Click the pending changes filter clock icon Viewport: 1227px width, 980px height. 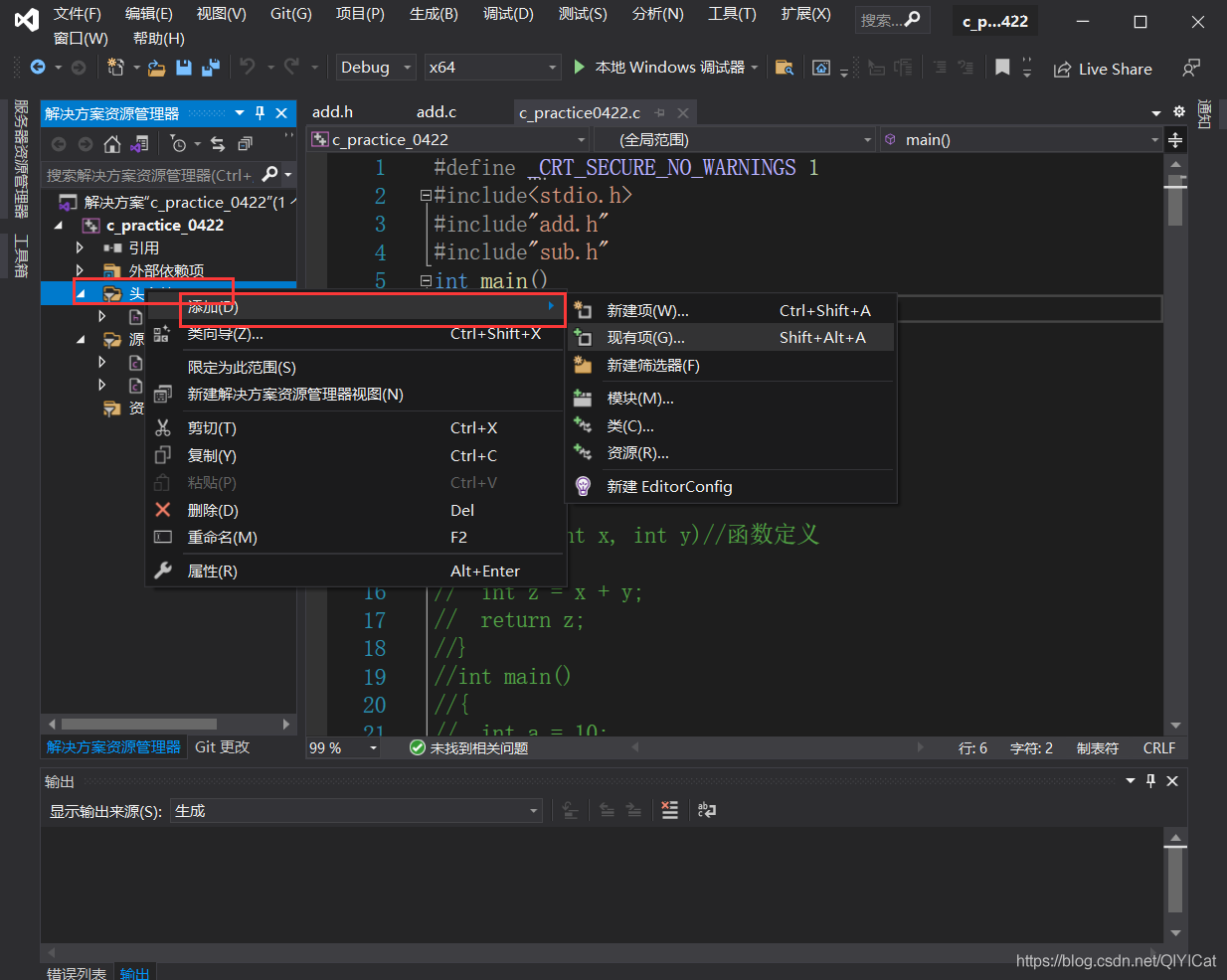pos(178,144)
